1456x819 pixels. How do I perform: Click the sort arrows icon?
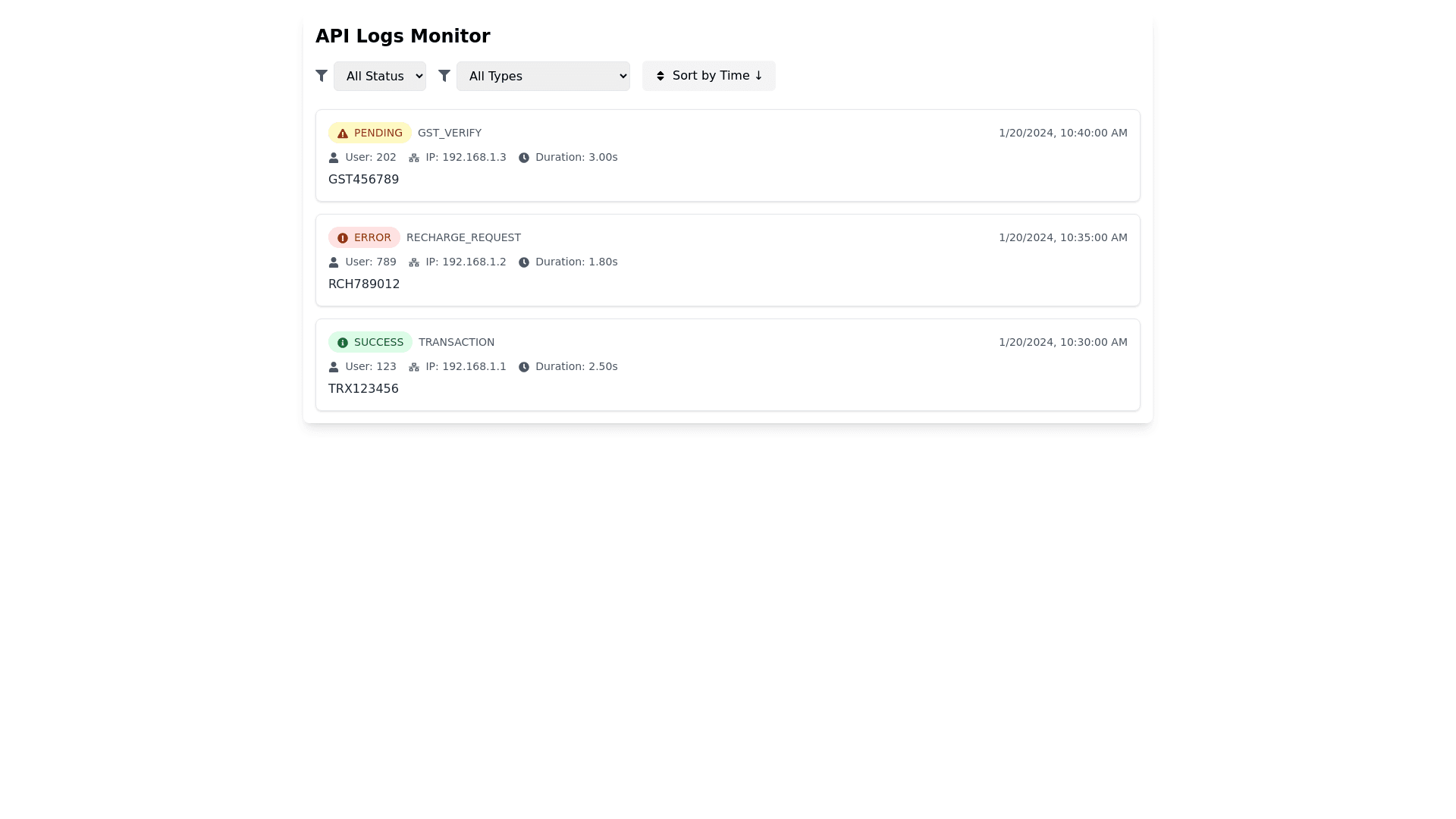coord(661,76)
